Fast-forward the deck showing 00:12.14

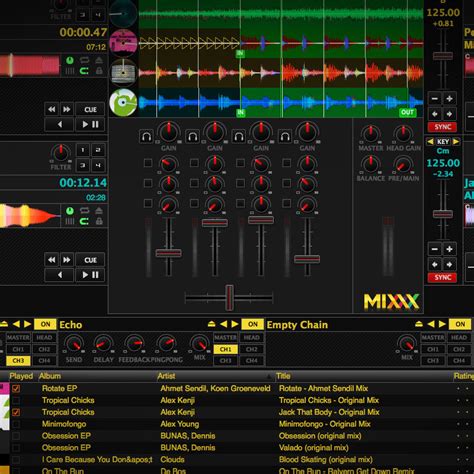(x=67, y=260)
